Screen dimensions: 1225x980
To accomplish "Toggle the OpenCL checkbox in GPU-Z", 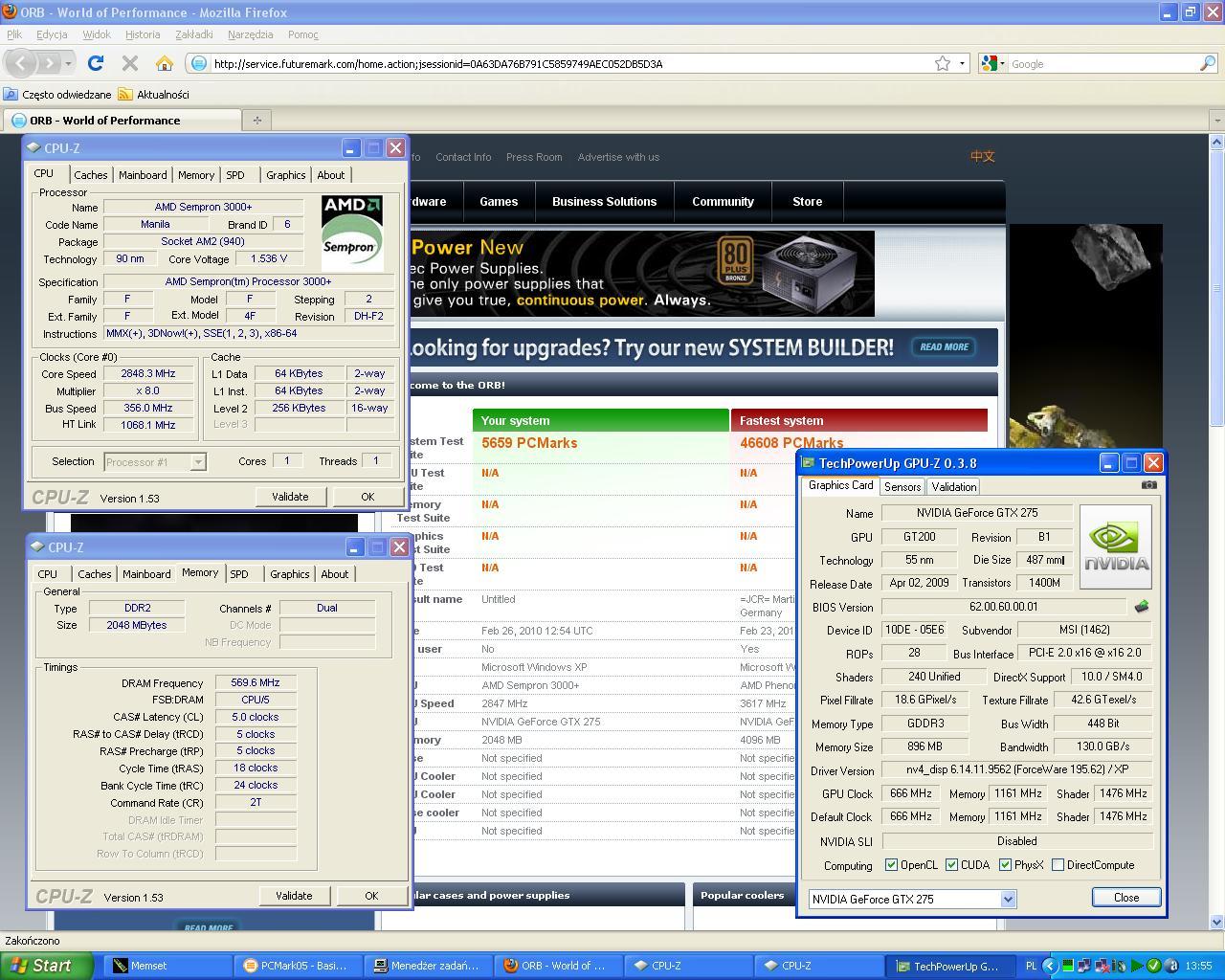I will point(891,865).
